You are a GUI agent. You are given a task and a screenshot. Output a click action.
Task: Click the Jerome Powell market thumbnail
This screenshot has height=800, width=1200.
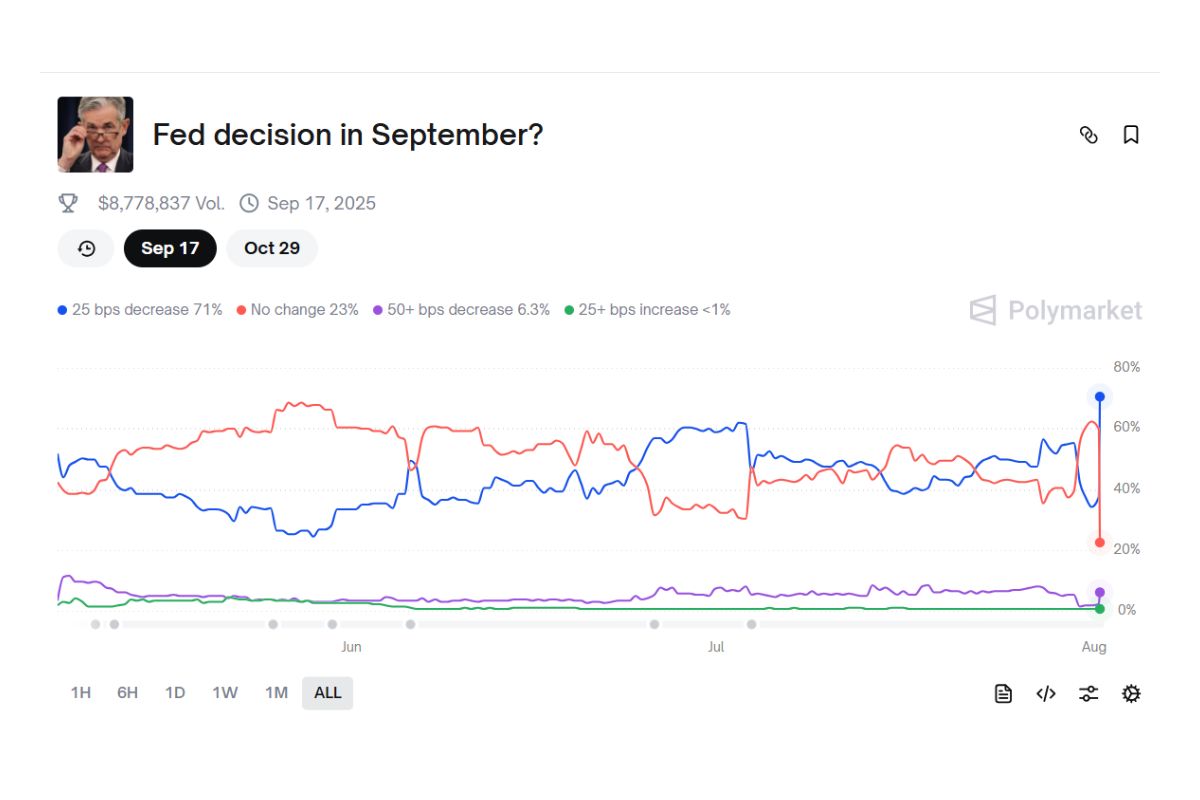point(95,135)
